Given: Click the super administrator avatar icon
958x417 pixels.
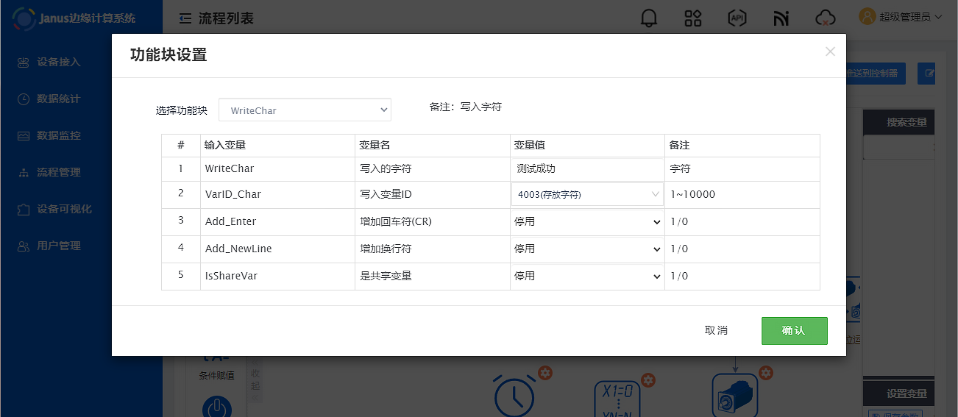Looking at the screenshot, I should pos(867,16).
